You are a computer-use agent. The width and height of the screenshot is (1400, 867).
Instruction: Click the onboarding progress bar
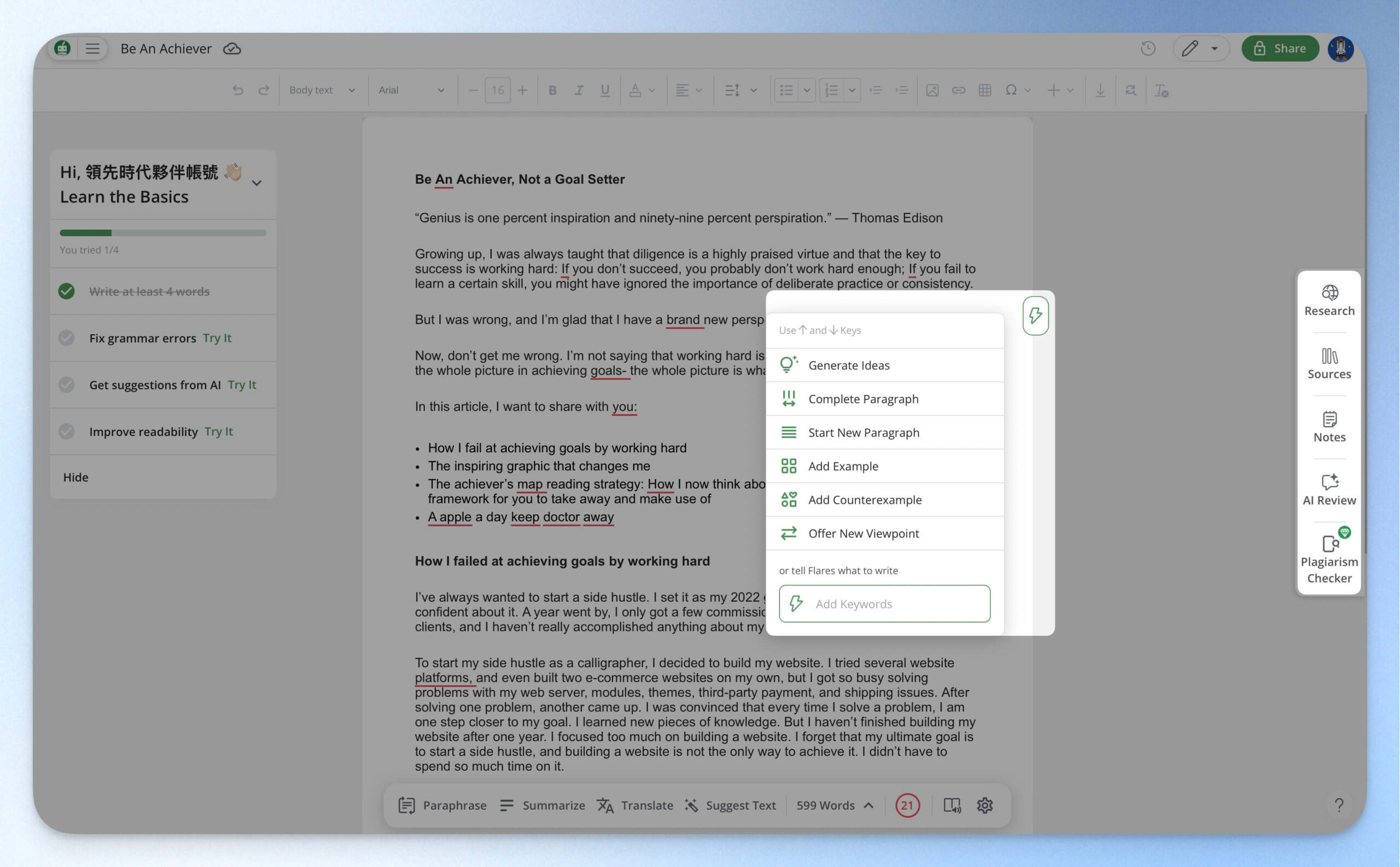pos(163,233)
